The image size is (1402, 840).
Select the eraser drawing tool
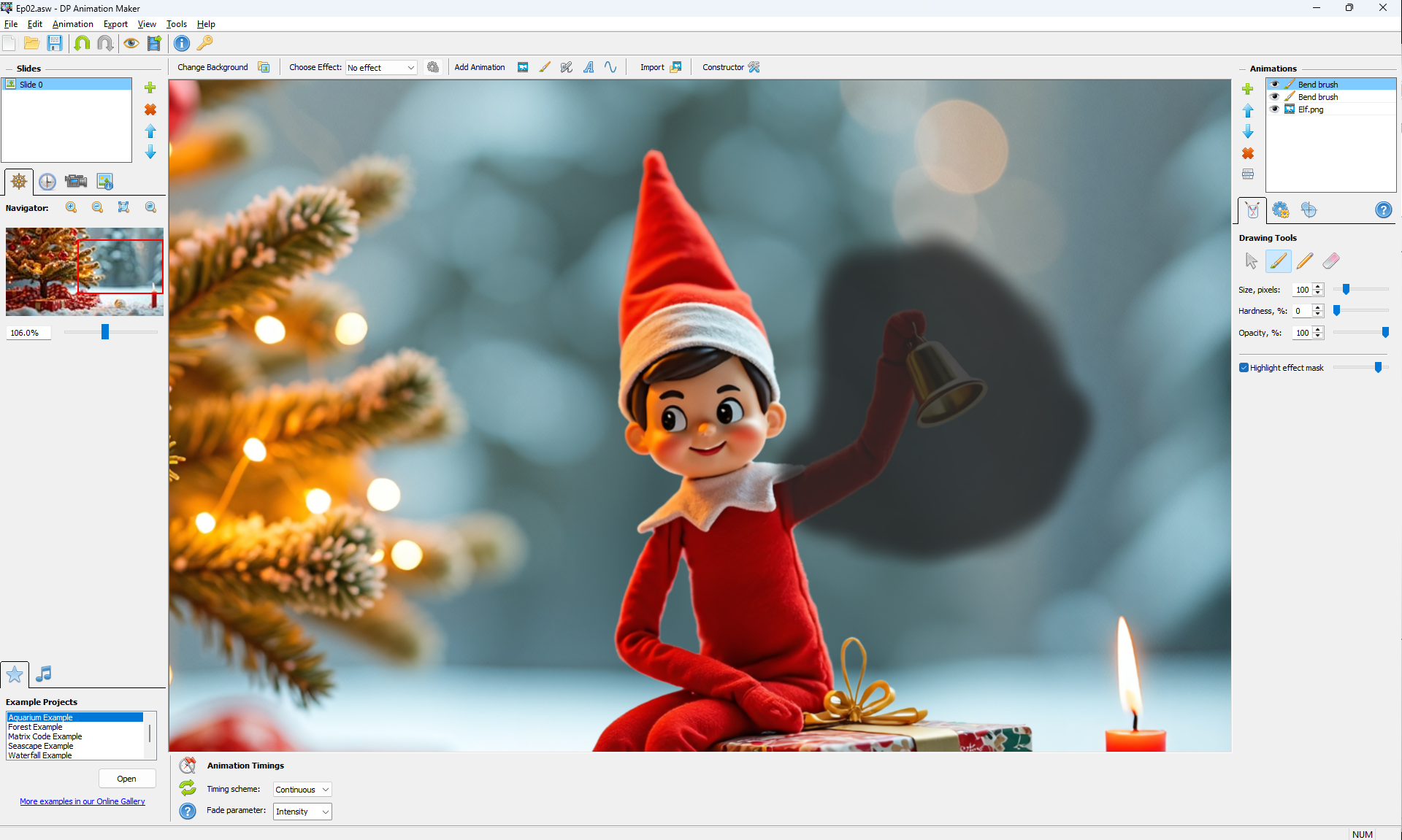[x=1331, y=261]
